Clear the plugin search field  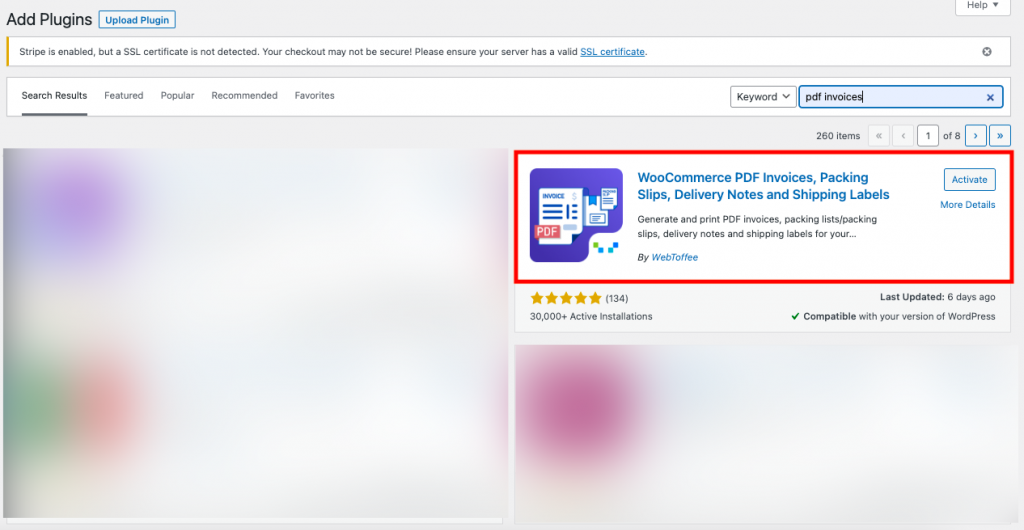tap(990, 97)
